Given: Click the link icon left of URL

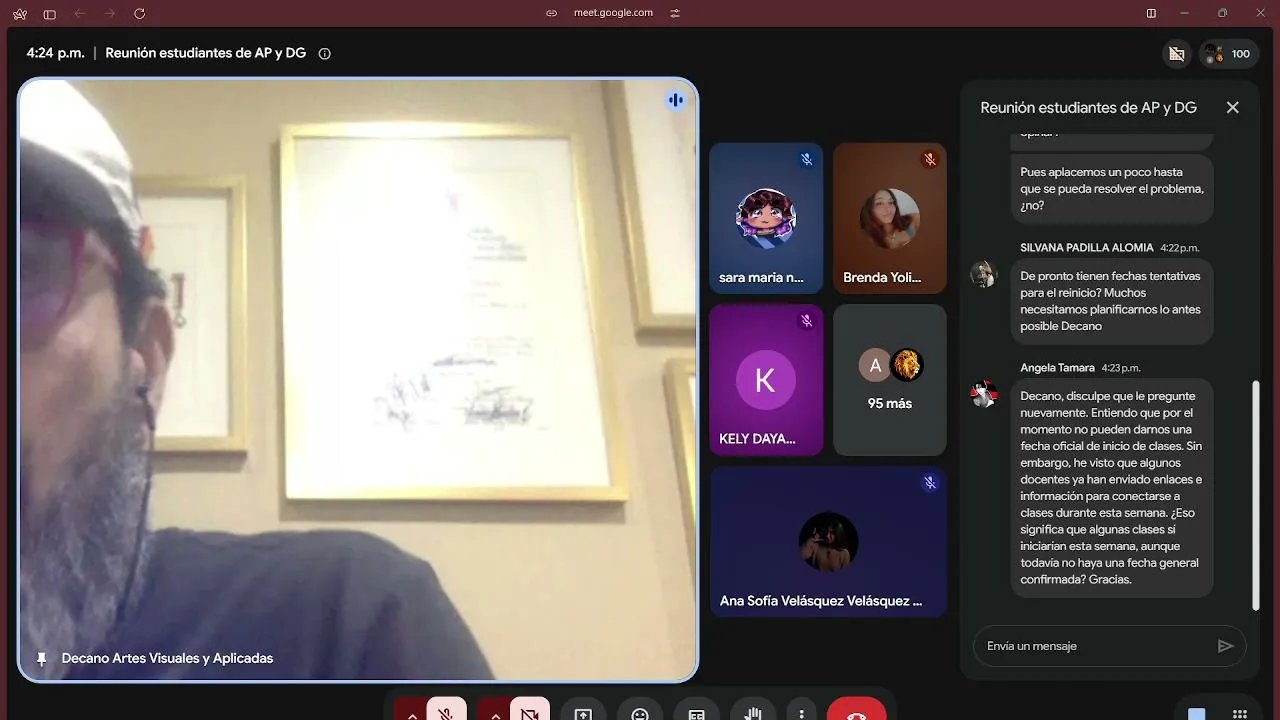Looking at the screenshot, I should tap(551, 13).
